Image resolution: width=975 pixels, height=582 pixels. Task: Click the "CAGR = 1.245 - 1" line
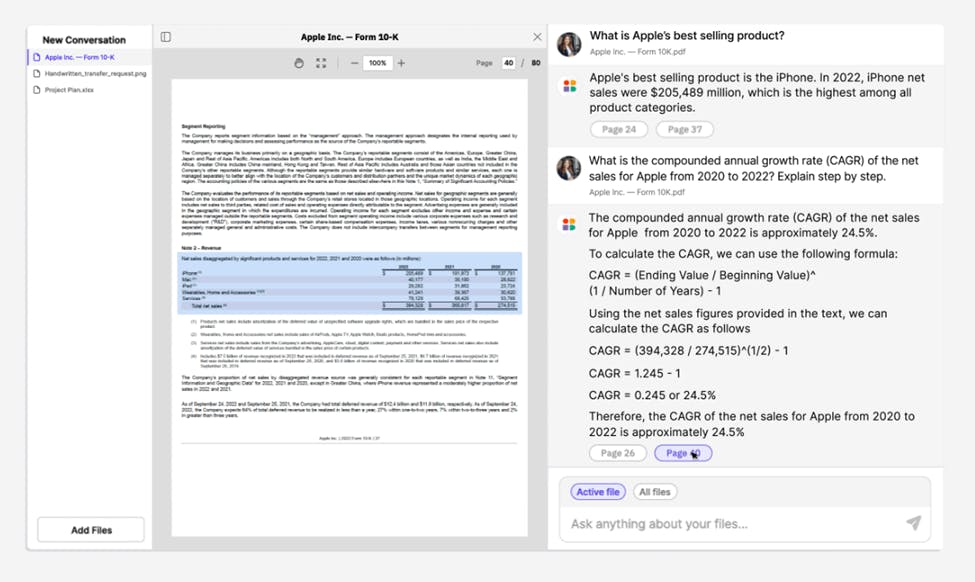(x=634, y=373)
